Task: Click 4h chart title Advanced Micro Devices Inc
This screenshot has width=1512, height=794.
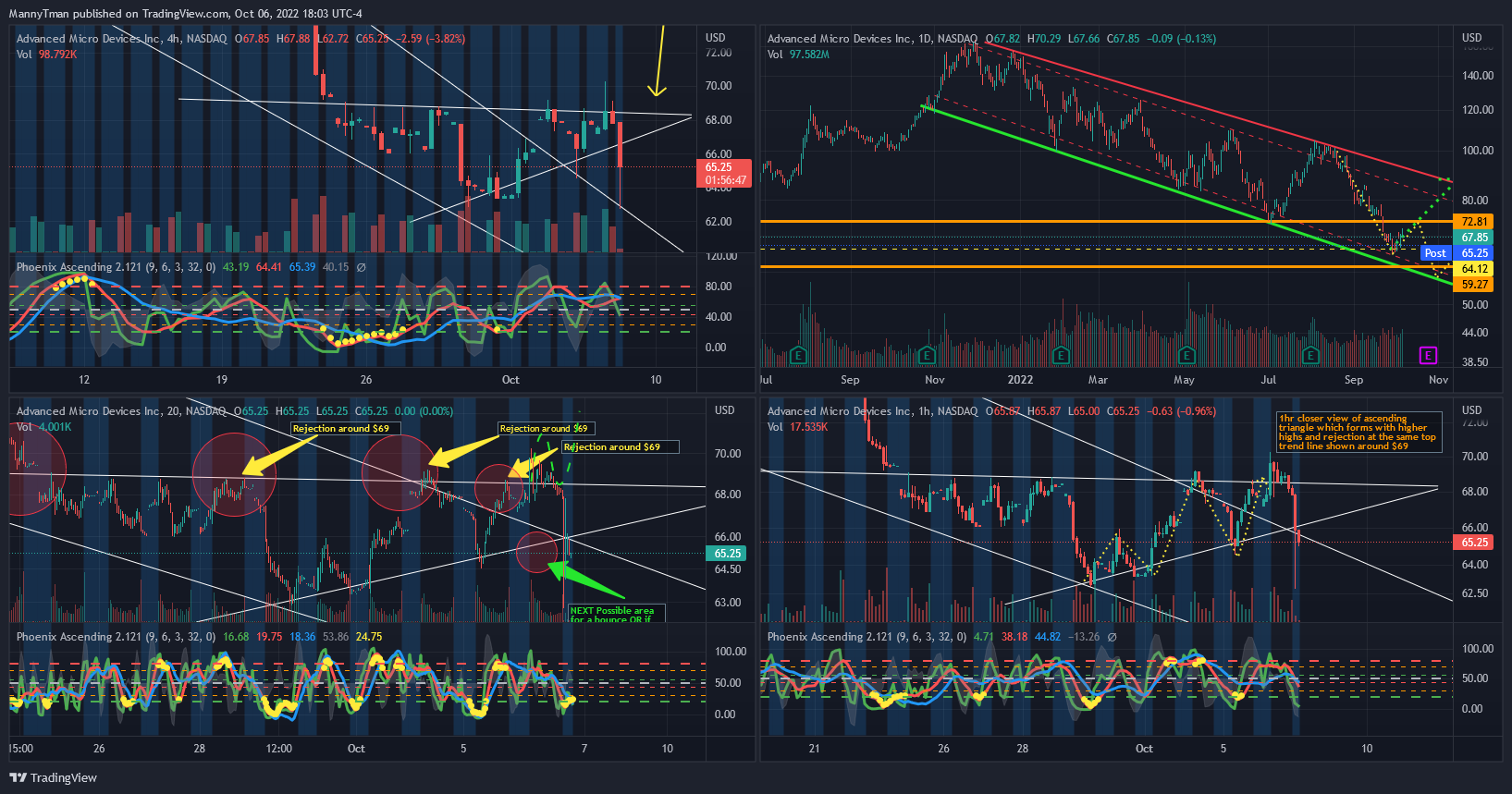Action: [x=89, y=39]
